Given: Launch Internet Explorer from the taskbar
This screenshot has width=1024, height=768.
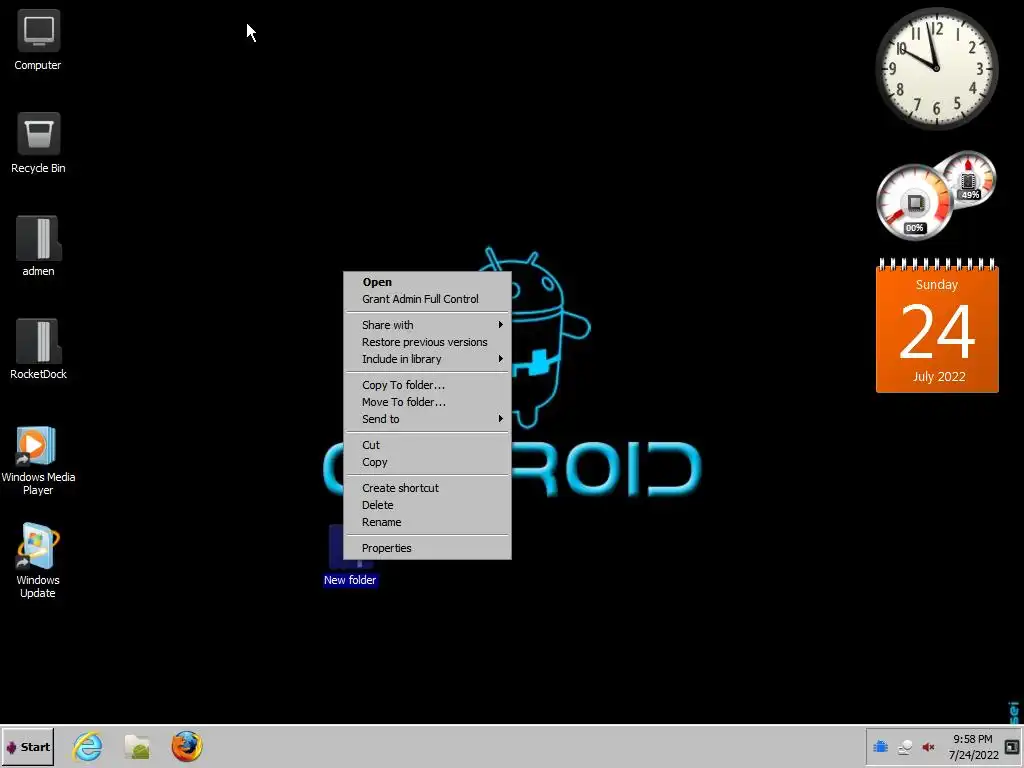Looking at the screenshot, I should click(88, 746).
